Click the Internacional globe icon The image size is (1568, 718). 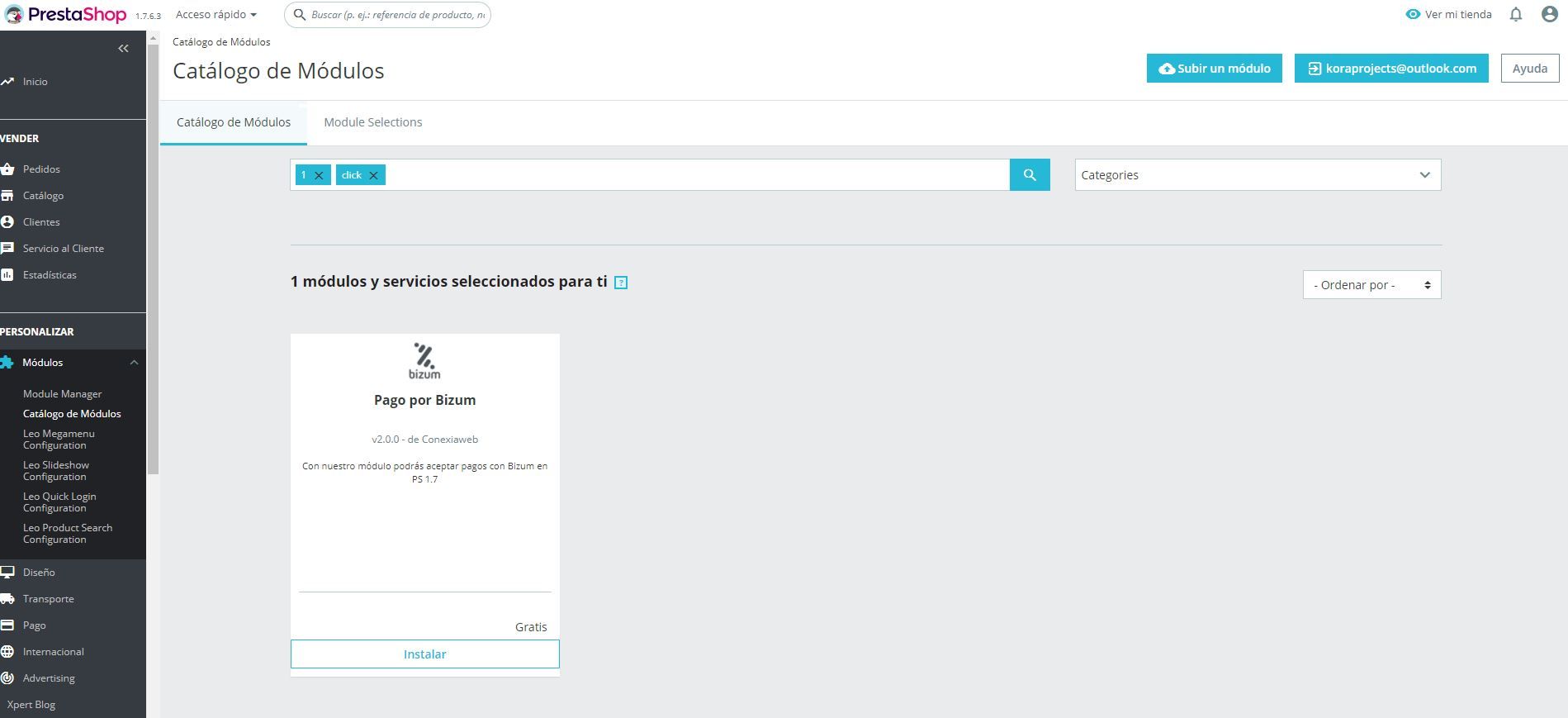[x=7, y=652]
